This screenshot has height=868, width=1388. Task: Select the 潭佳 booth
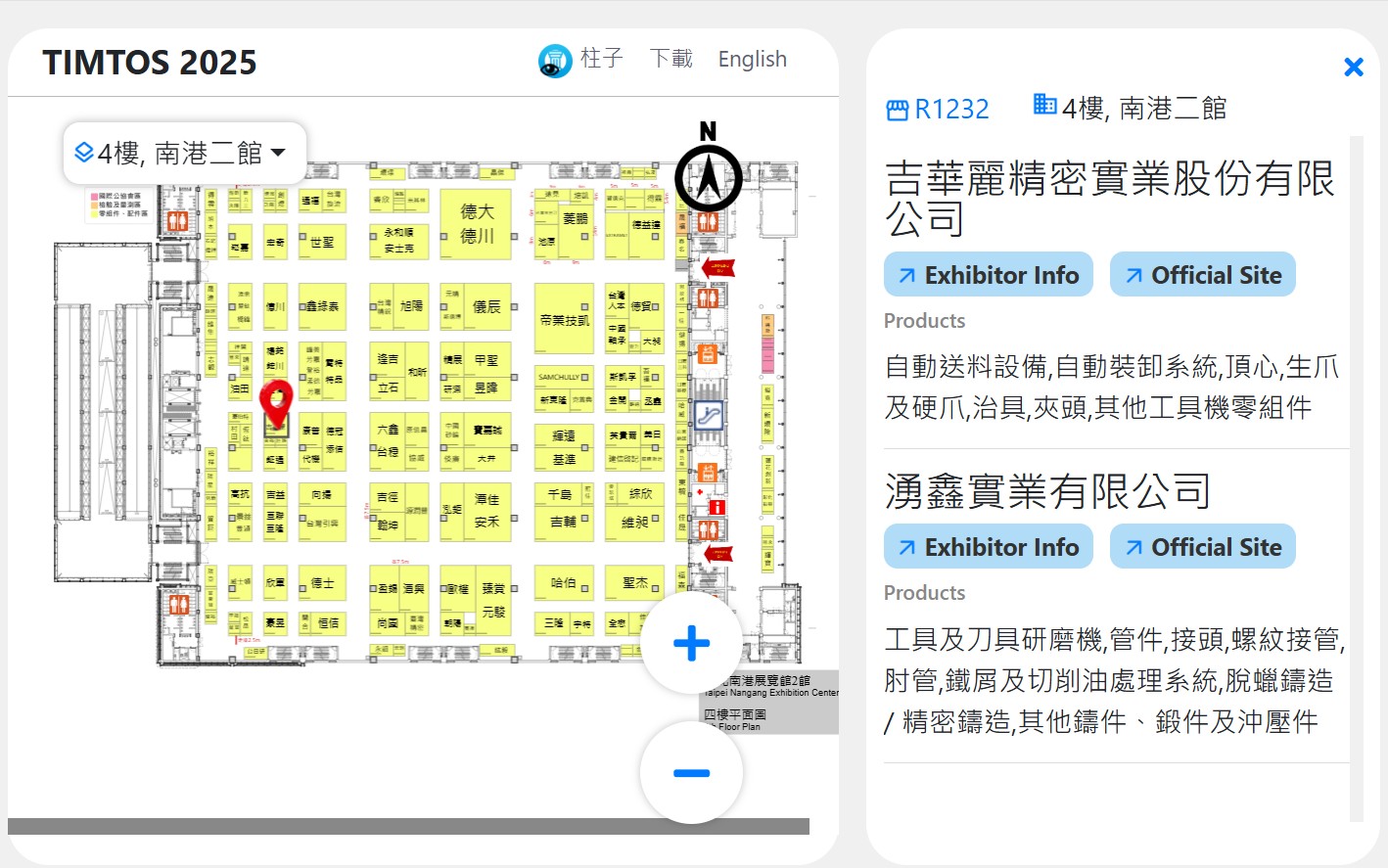click(486, 499)
